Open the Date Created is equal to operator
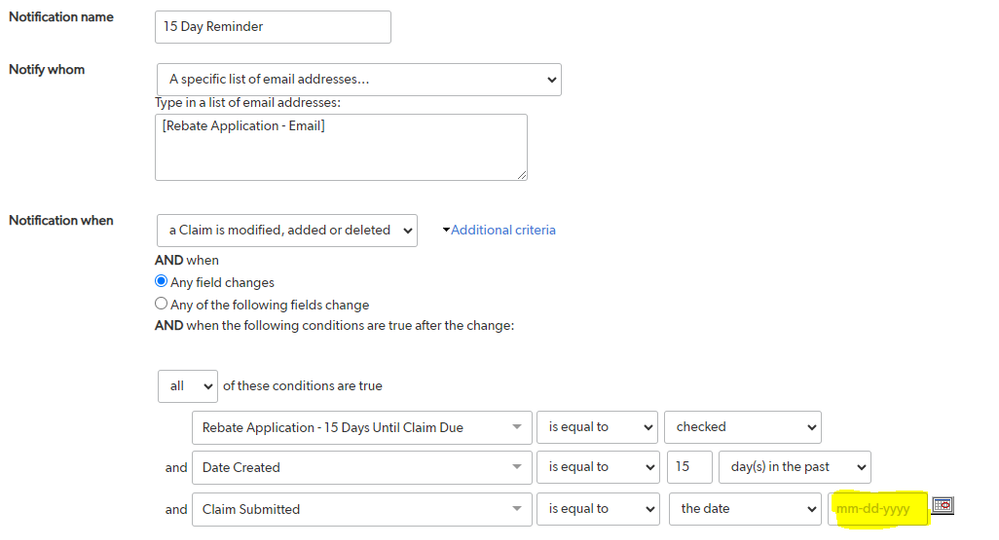The height and width of the screenshot is (540, 999). 598,467
